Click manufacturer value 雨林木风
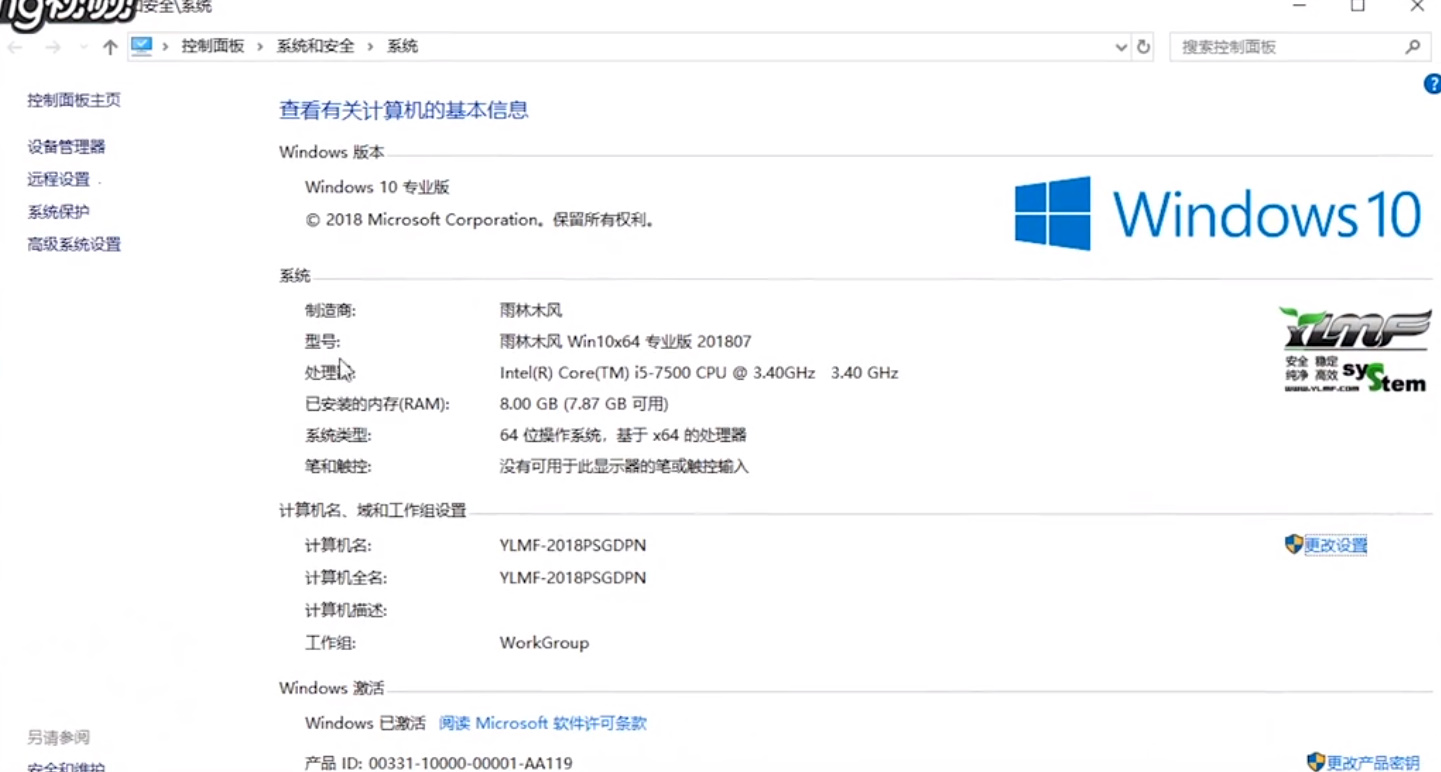 point(531,310)
